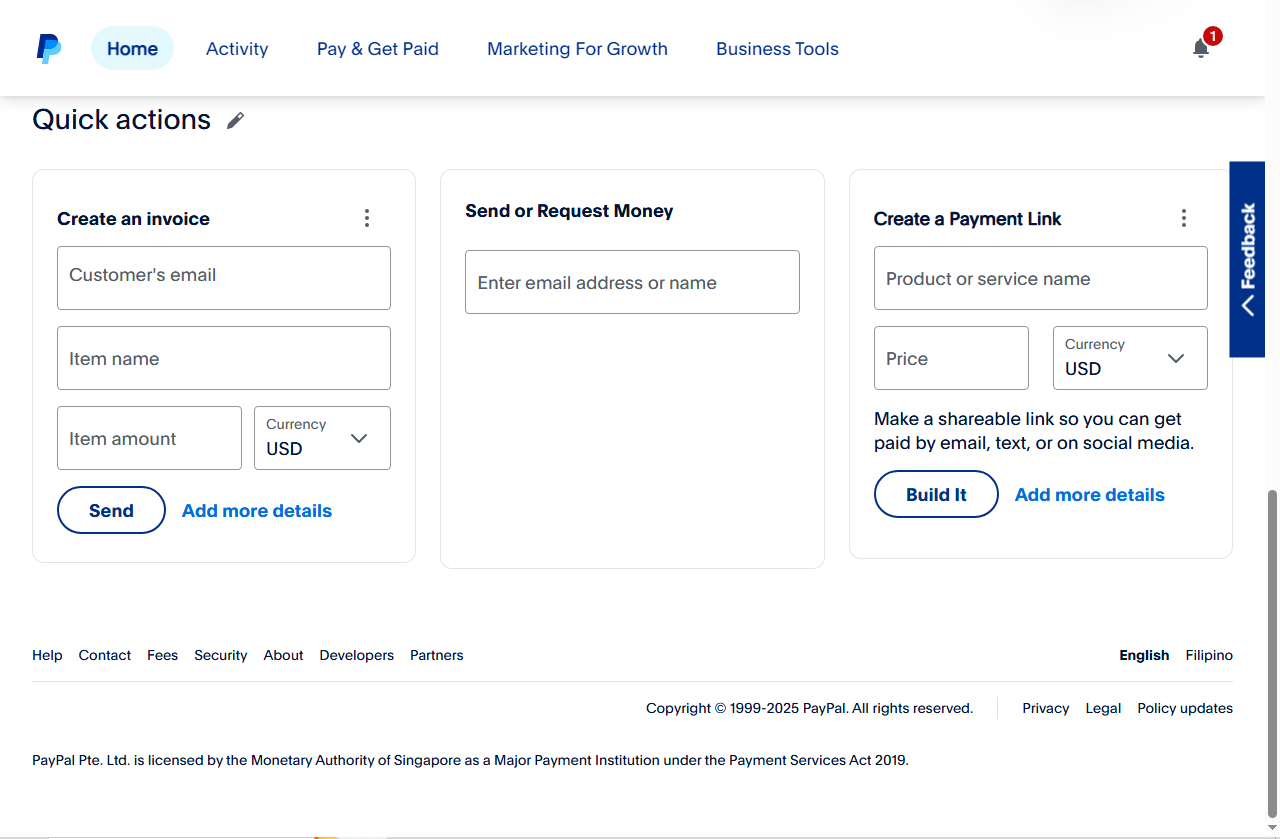Click the Quick actions heading
Screen dimensions: 1280x839
point(122,120)
